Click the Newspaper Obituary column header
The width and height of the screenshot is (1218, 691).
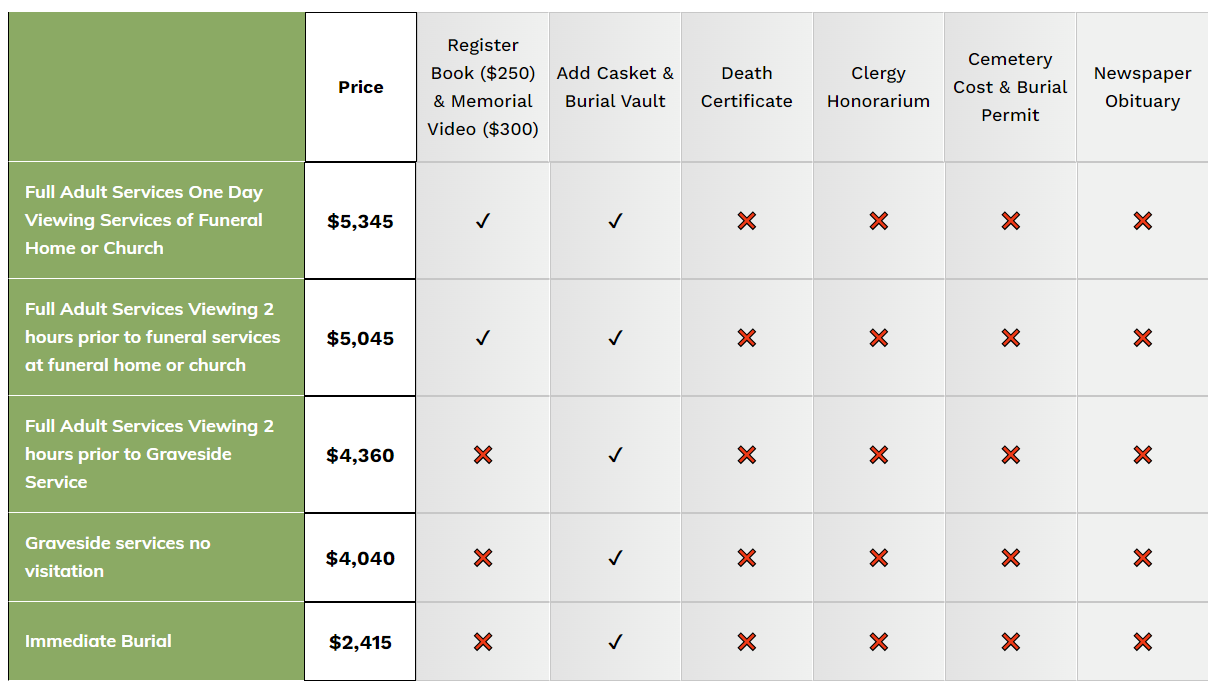[1143, 87]
